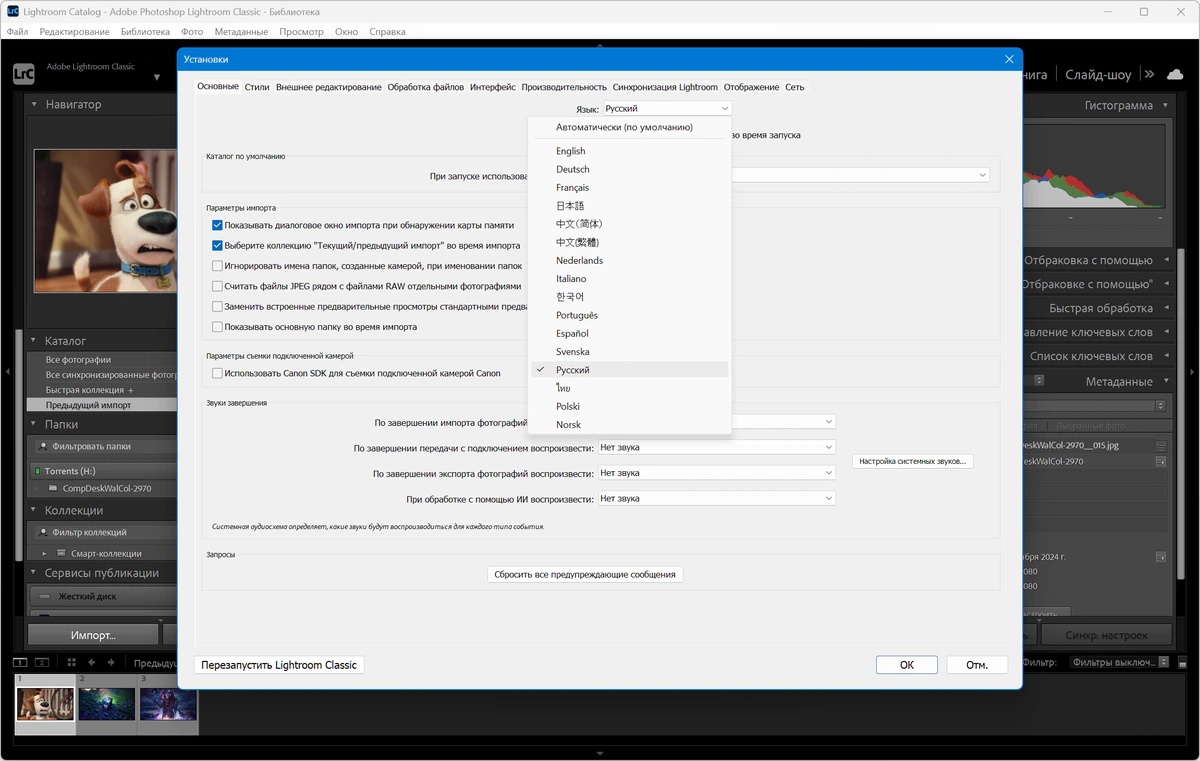Image resolution: width=1200 pixels, height=761 pixels.
Task: Switch to the Производительность tab
Action: pos(564,87)
